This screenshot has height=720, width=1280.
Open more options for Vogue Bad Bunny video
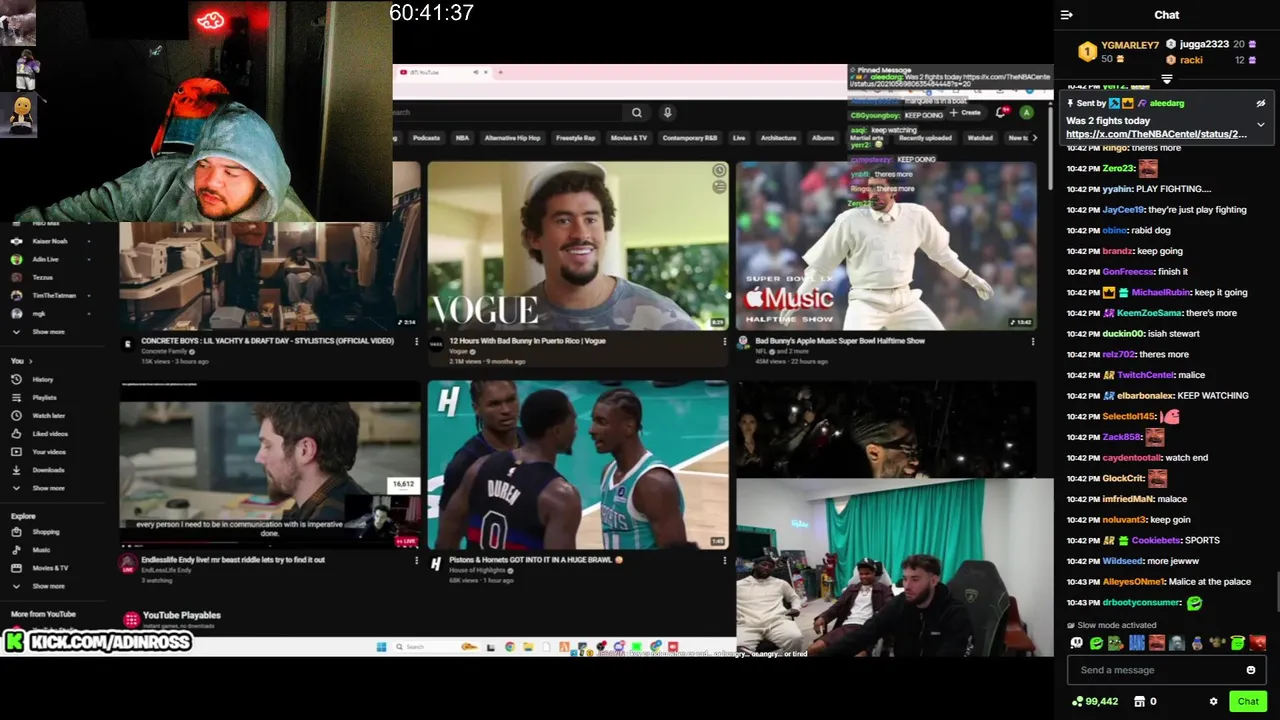tap(725, 342)
